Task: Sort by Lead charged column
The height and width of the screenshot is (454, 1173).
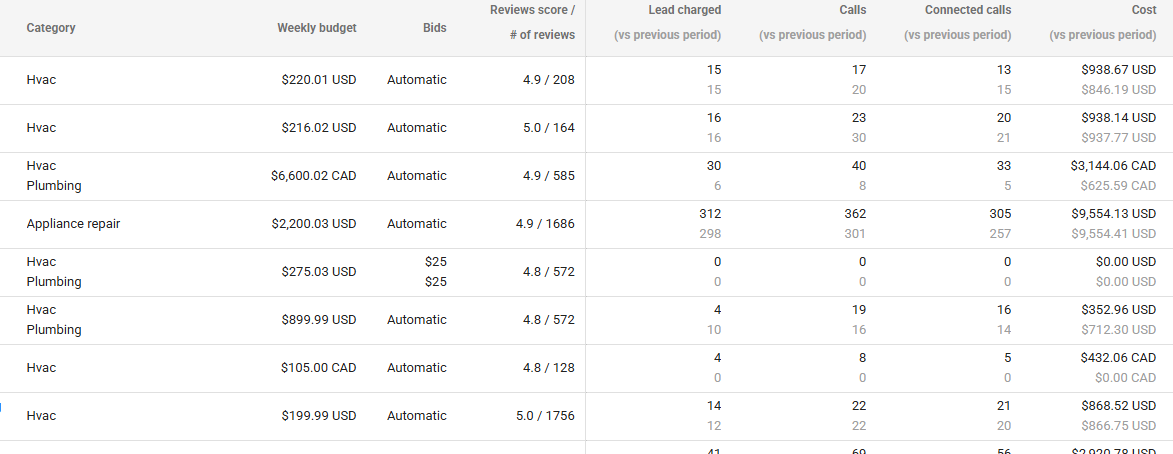Action: click(x=684, y=10)
